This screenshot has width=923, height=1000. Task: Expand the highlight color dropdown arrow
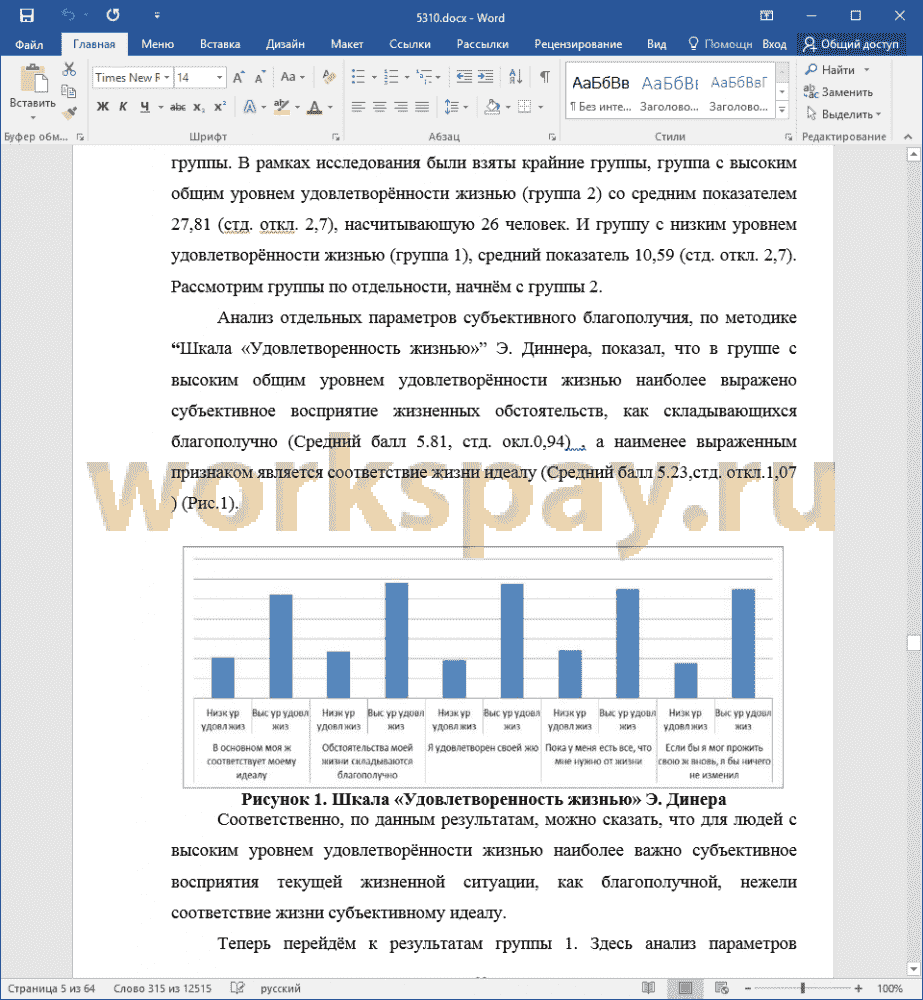[297, 107]
